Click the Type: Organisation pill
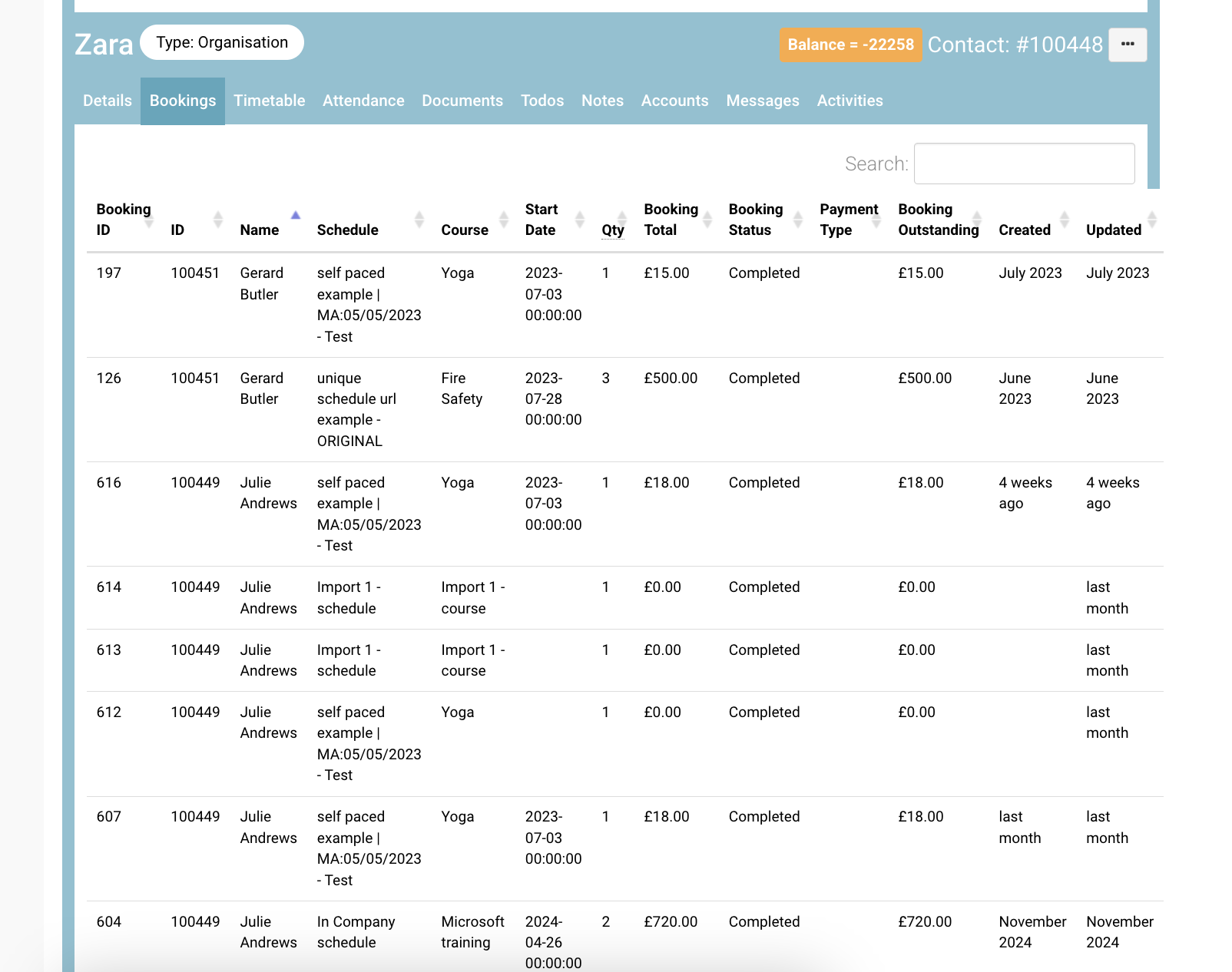1232x972 pixels. tap(221, 42)
